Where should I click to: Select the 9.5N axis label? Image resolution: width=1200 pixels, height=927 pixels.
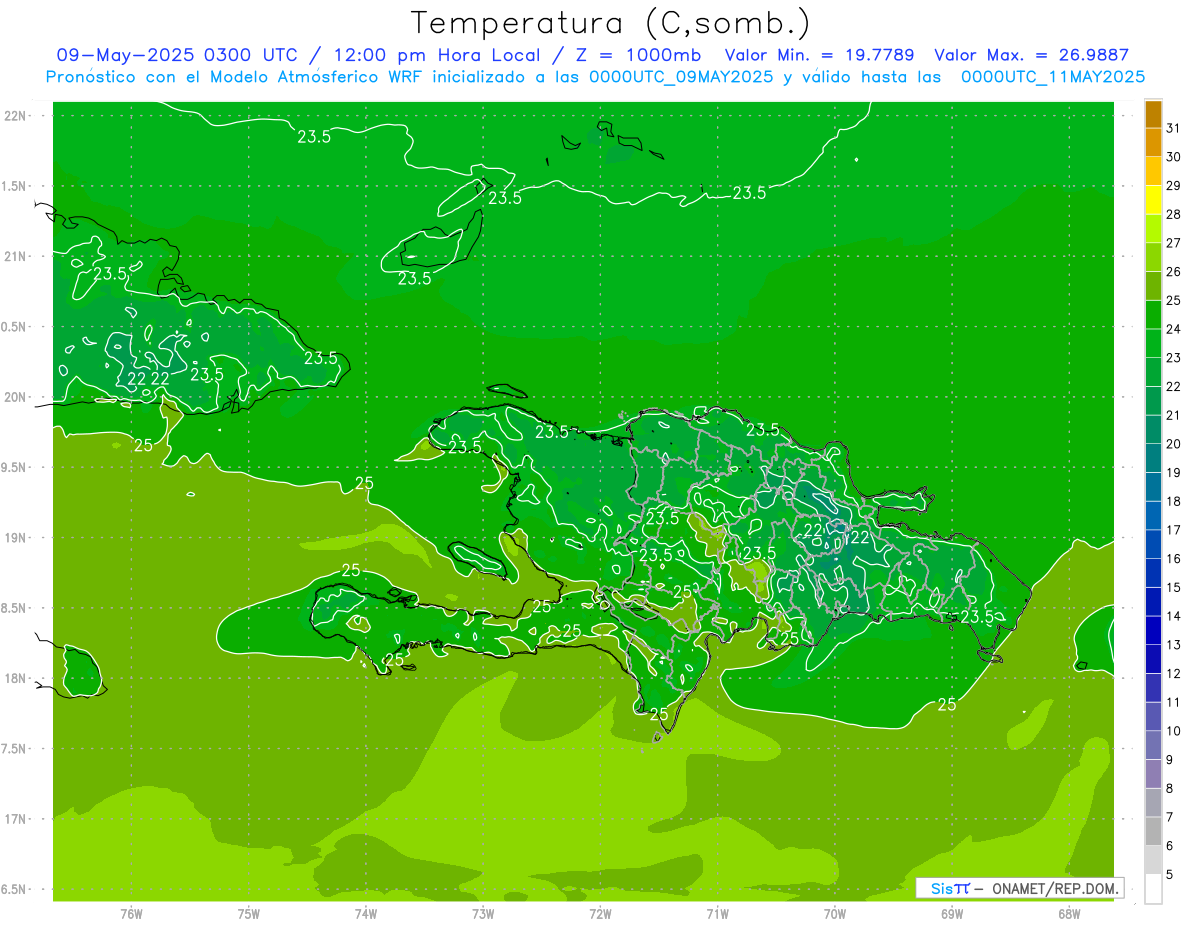[15, 467]
